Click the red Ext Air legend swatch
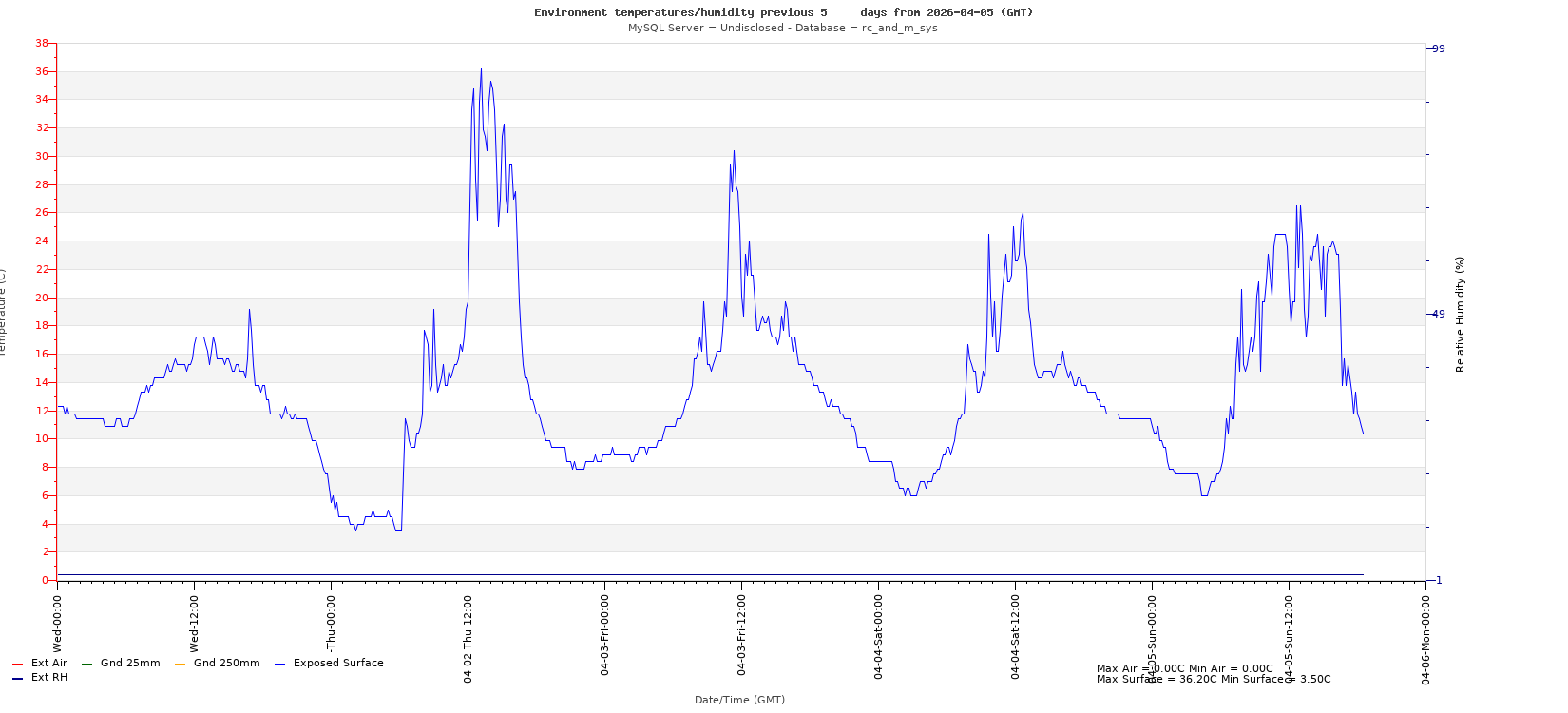This screenshot has height=713, width=1568. [x=17, y=665]
